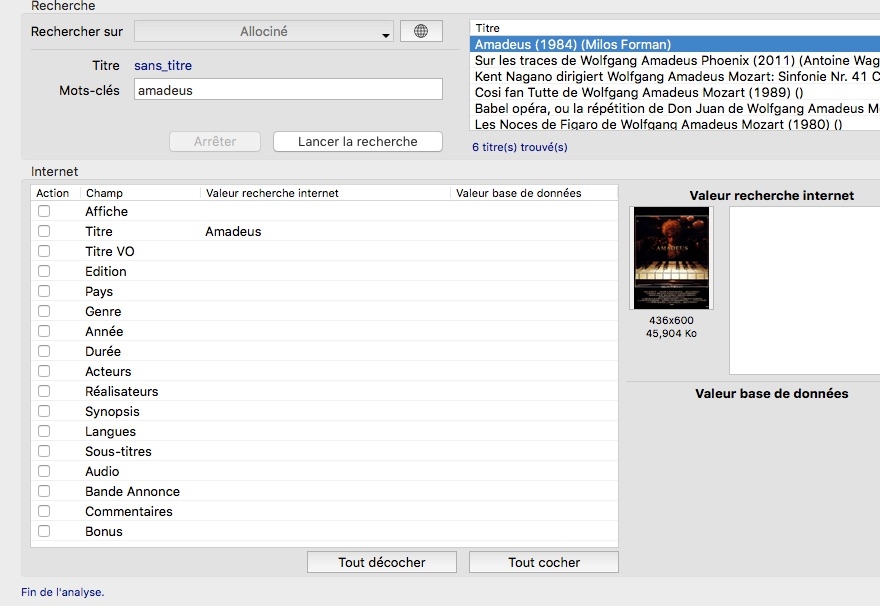The width and height of the screenshot is (880, 606).
Task: Toggle the Réalisateurs checkbox
Action: 44,392
